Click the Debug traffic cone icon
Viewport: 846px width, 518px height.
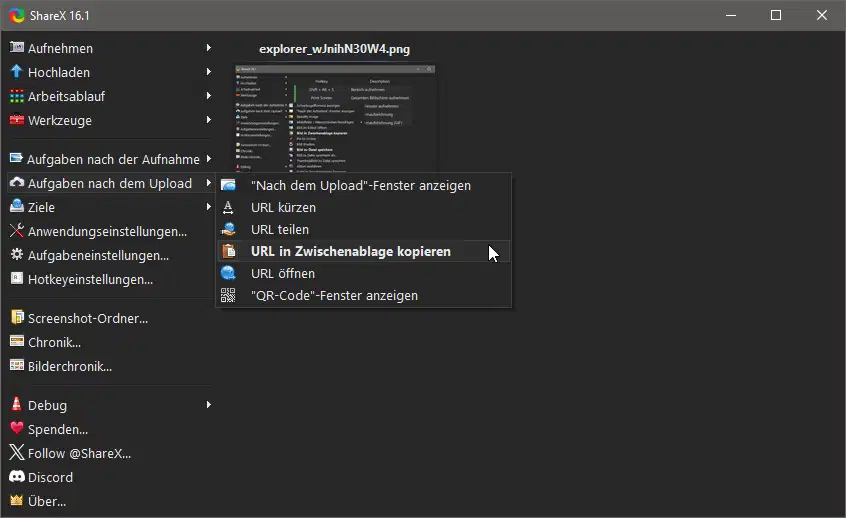pyautogui.click(x=17, y=404)
